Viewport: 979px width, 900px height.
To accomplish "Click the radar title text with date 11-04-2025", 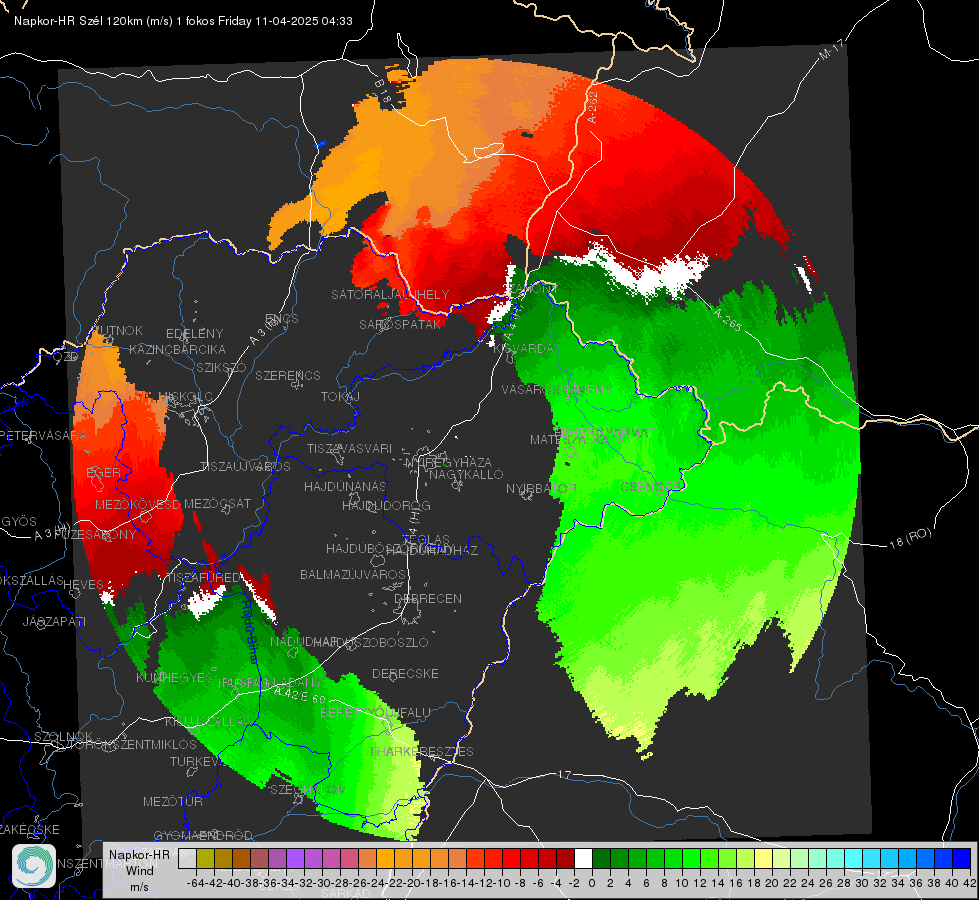I will tap(184, 21).
